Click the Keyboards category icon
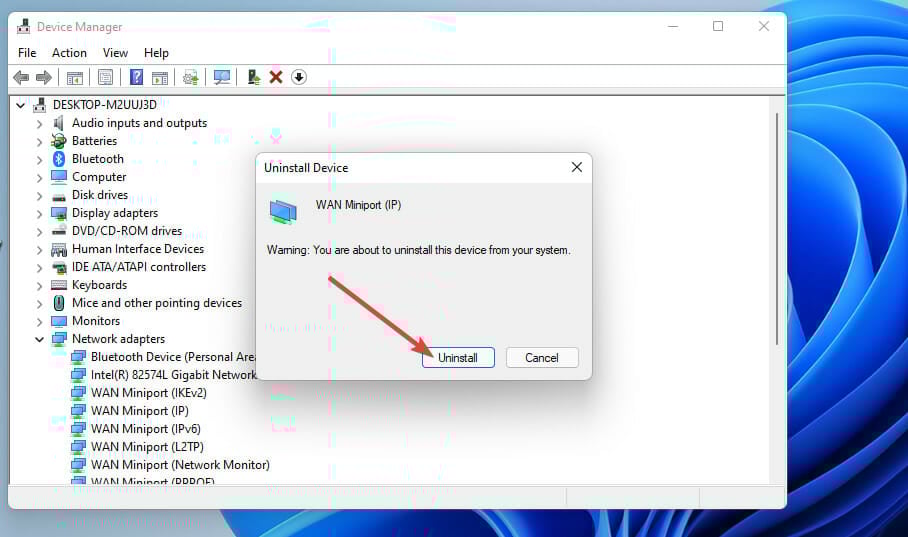The width and height of the screenshot is (908, 537). [x=58, y=285]
